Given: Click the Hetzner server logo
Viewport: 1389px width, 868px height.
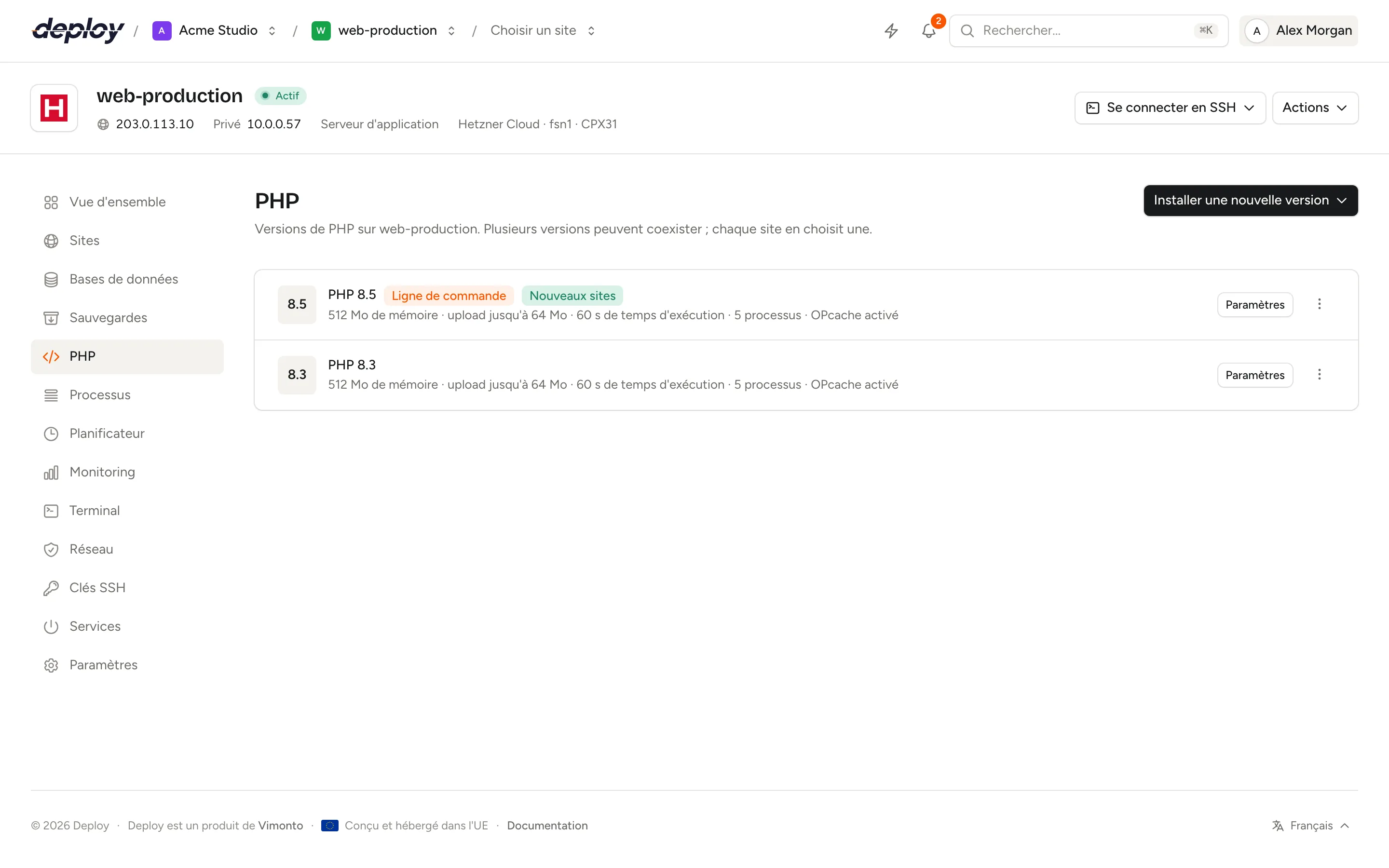Looking at the screenshot, I should 54,108.
